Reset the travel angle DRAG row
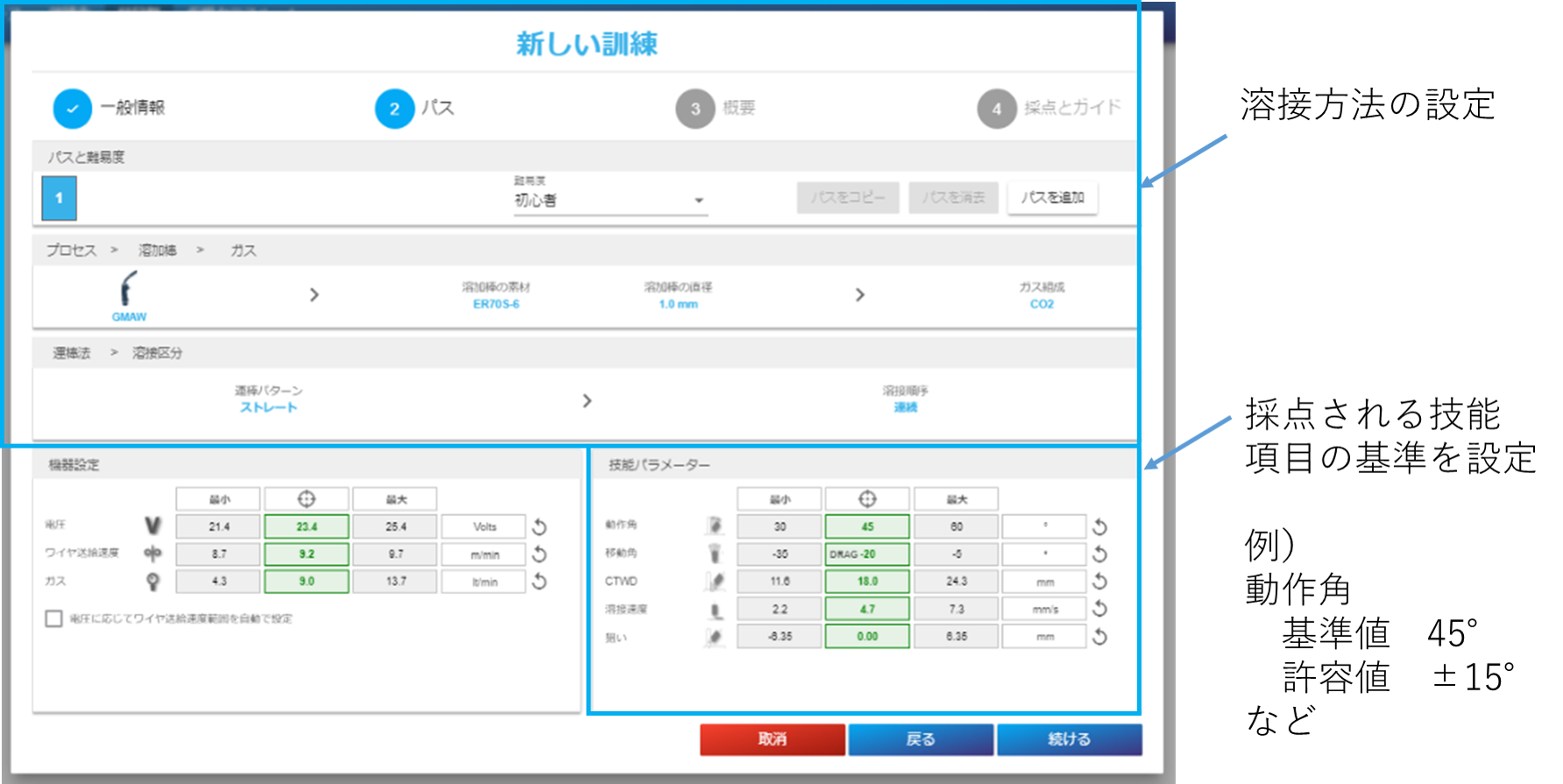1563x784 pixels. point(1100,554)
